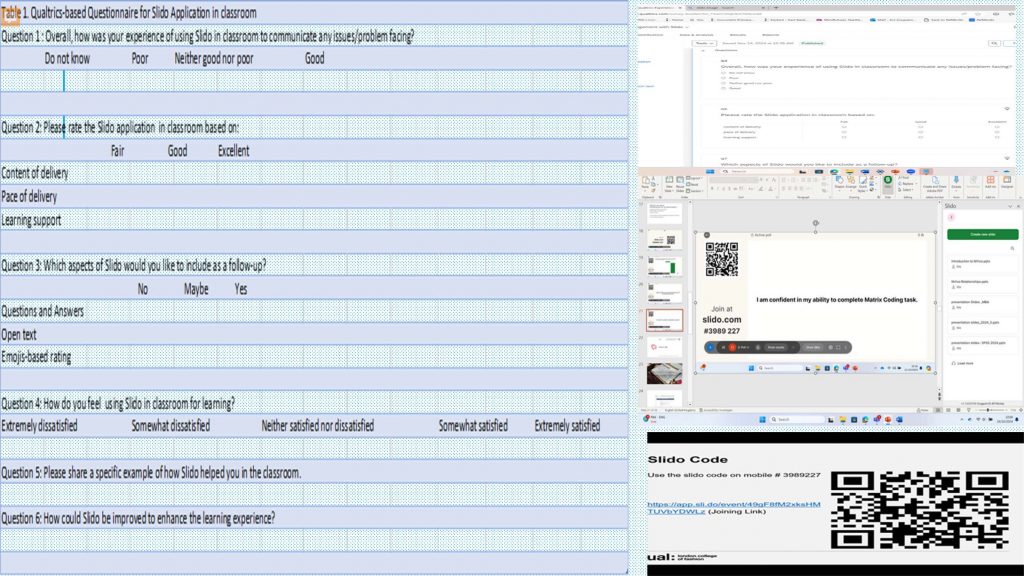Select Fair for Pace of delivery row
Viewport: 1024px width, 576px height.
[844, 132]
